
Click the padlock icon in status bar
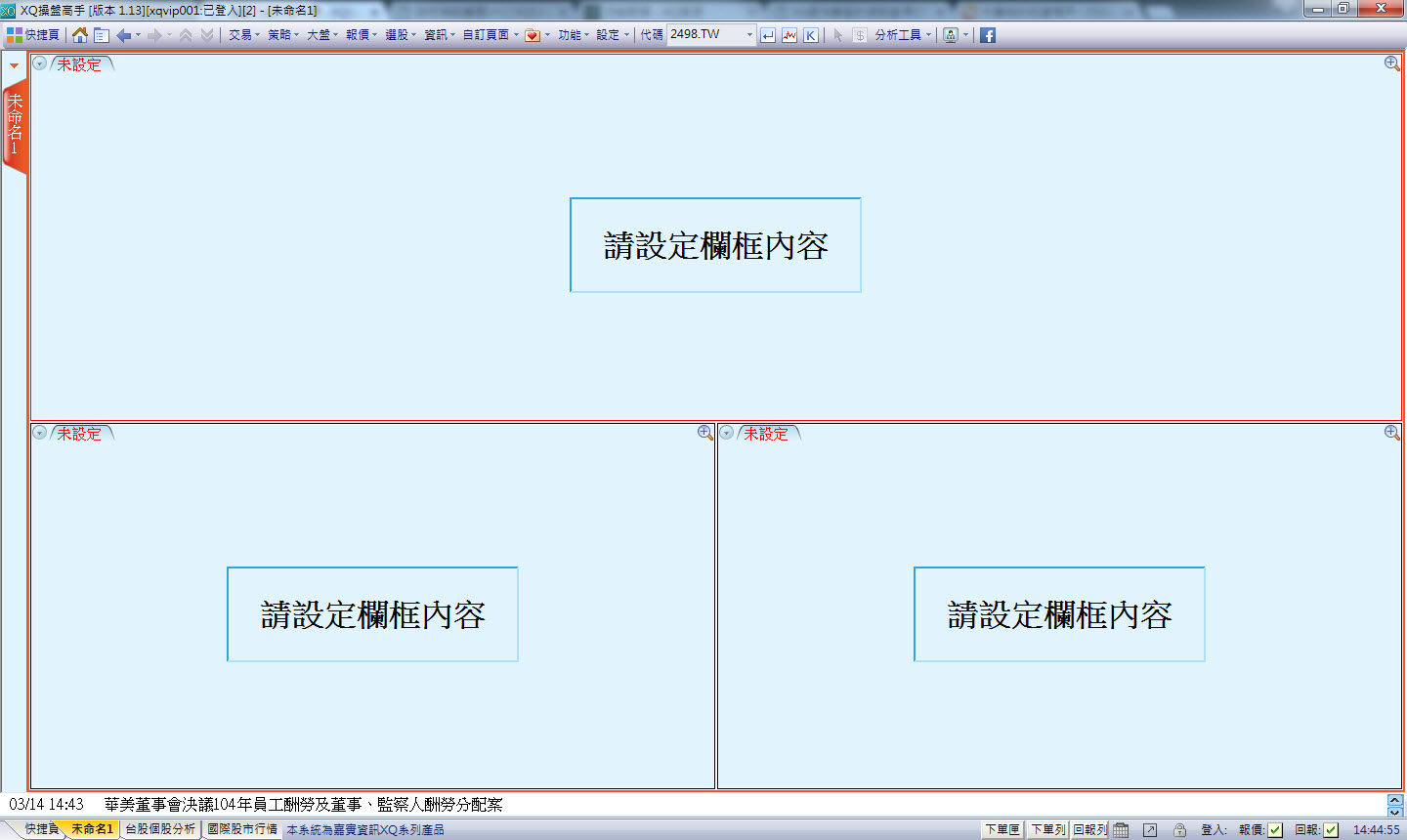[x=1179, y=830]
